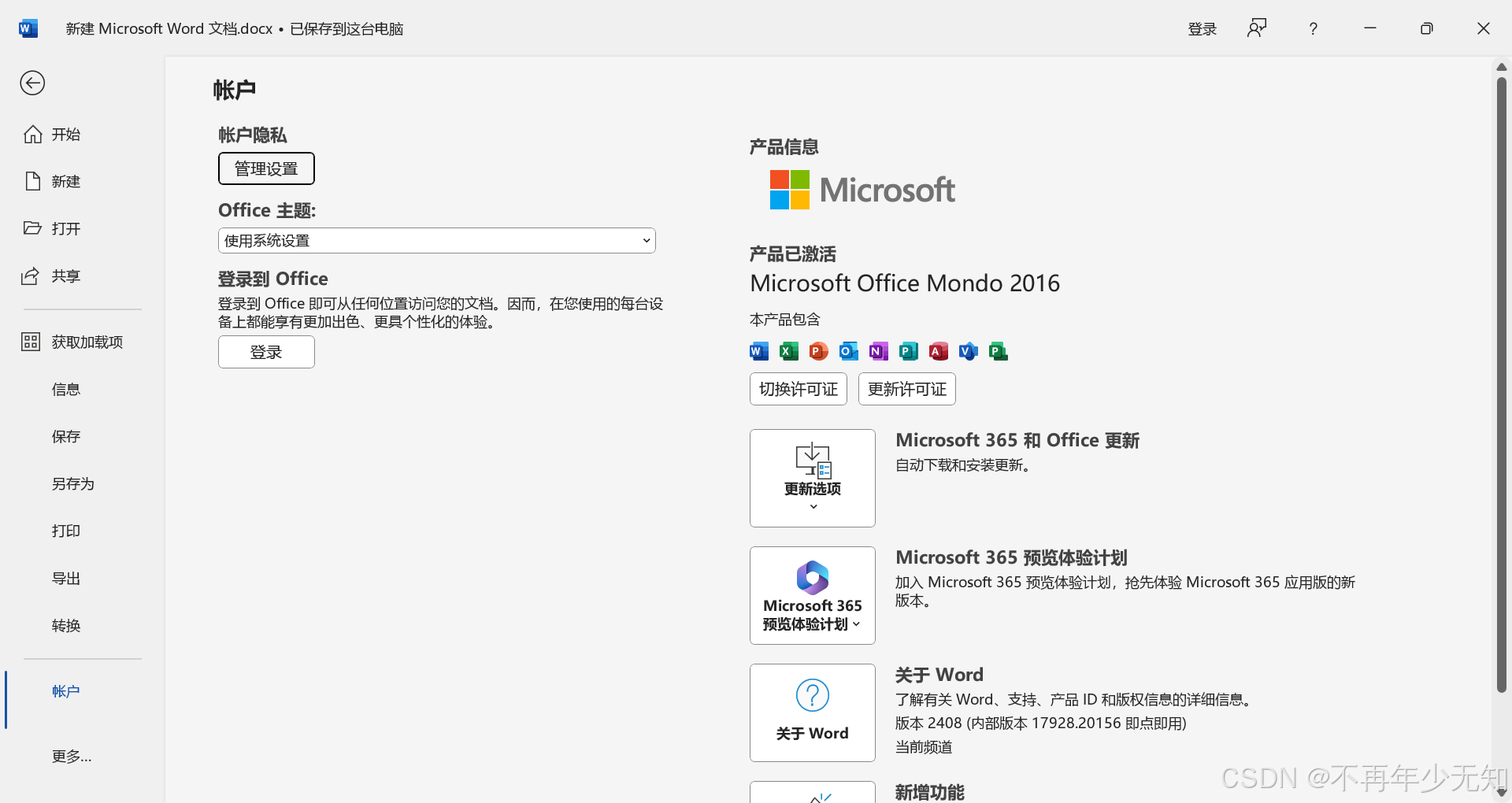The height and width of the screenshot is (803, 1512).
Task: Click the back arrow to return to the document
Action: 32,83
